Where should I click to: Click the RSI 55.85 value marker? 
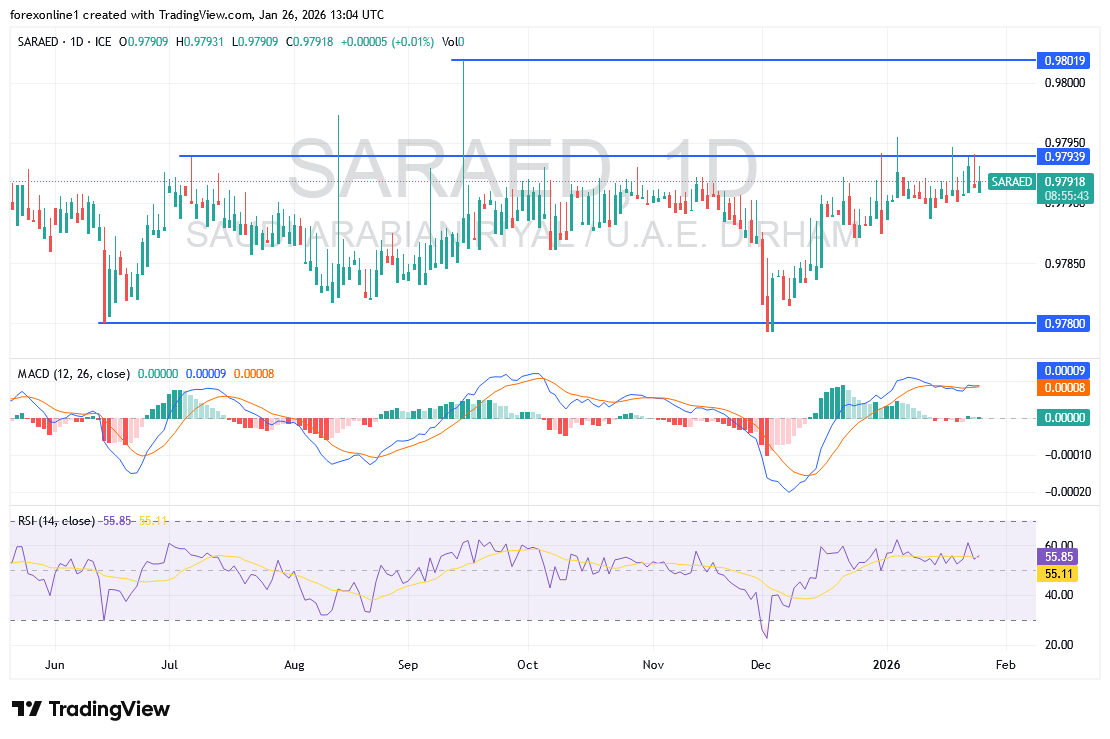click(x=1056, y=556)
